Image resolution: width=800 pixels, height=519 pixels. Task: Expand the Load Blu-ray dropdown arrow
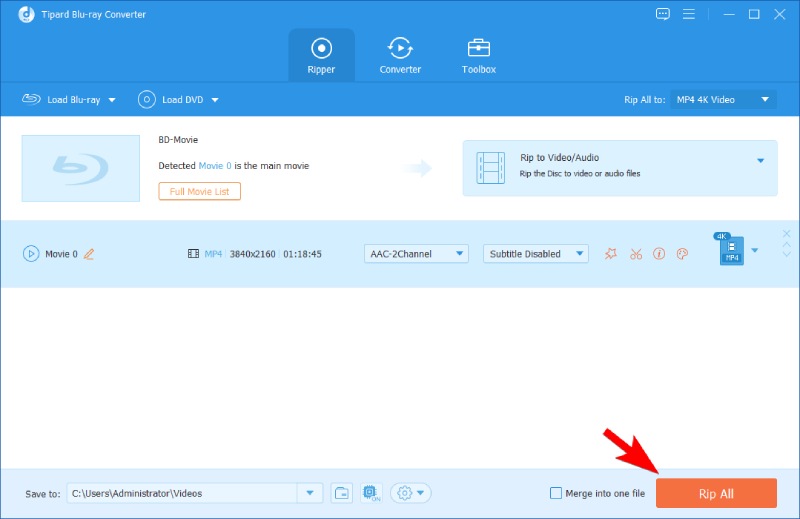[112, 100]
